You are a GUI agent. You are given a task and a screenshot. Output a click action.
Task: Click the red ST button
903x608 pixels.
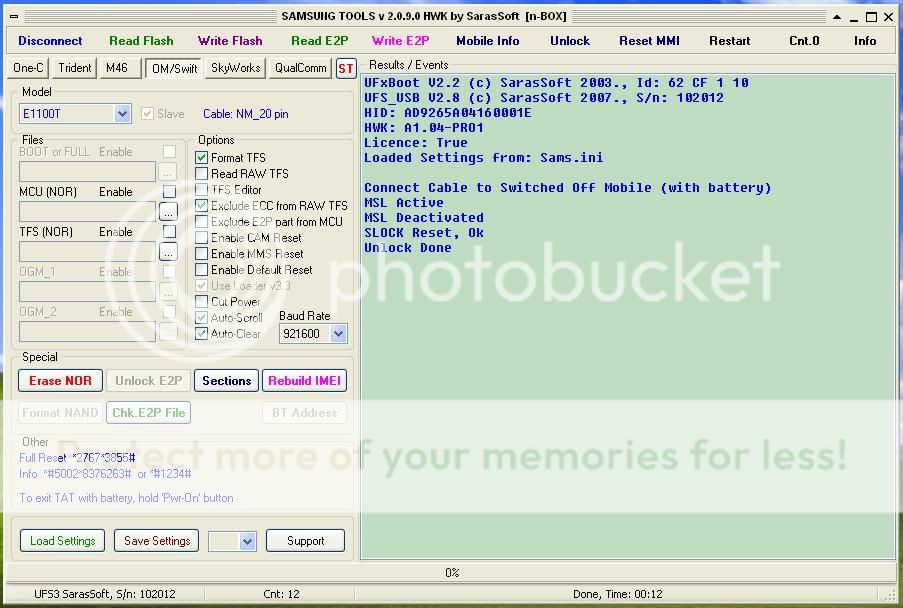[x=346, y=69]
